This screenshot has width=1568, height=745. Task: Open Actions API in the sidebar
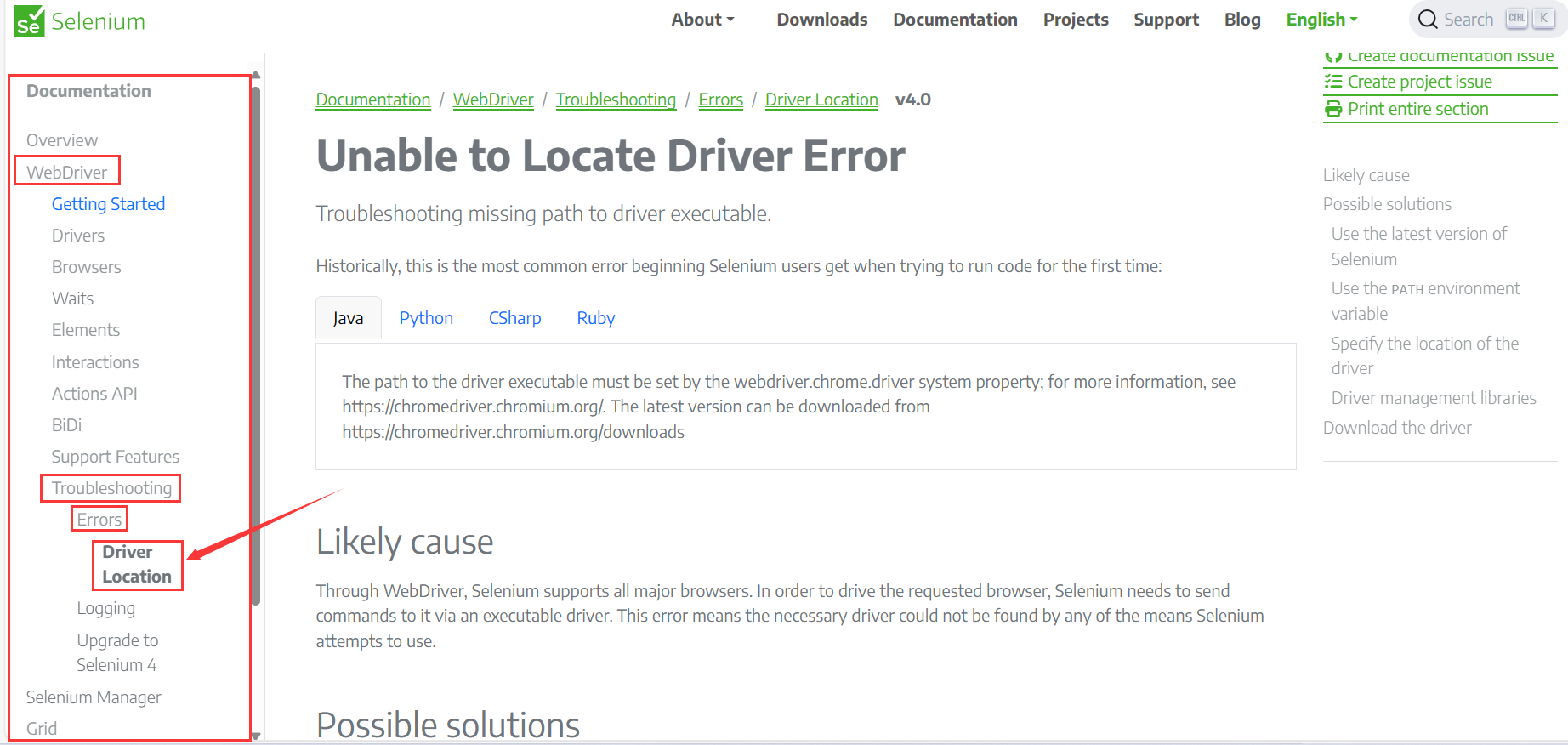point(94,394)
